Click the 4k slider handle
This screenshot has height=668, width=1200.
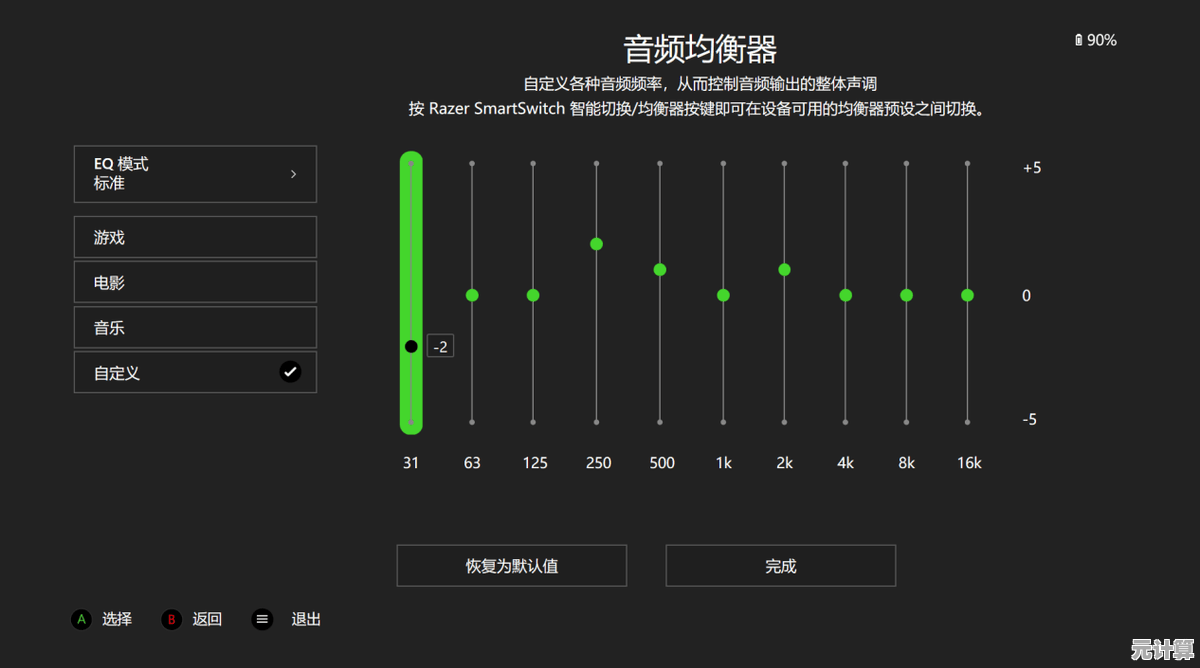pyautogui.click(x=845, y=295)
